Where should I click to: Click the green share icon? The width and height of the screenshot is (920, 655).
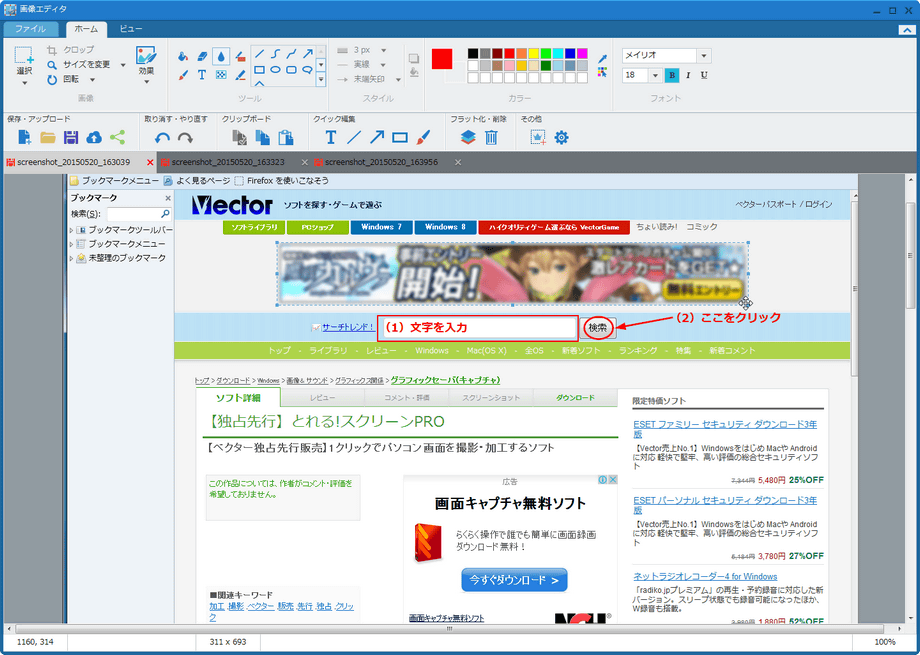(x=117, y=137)
